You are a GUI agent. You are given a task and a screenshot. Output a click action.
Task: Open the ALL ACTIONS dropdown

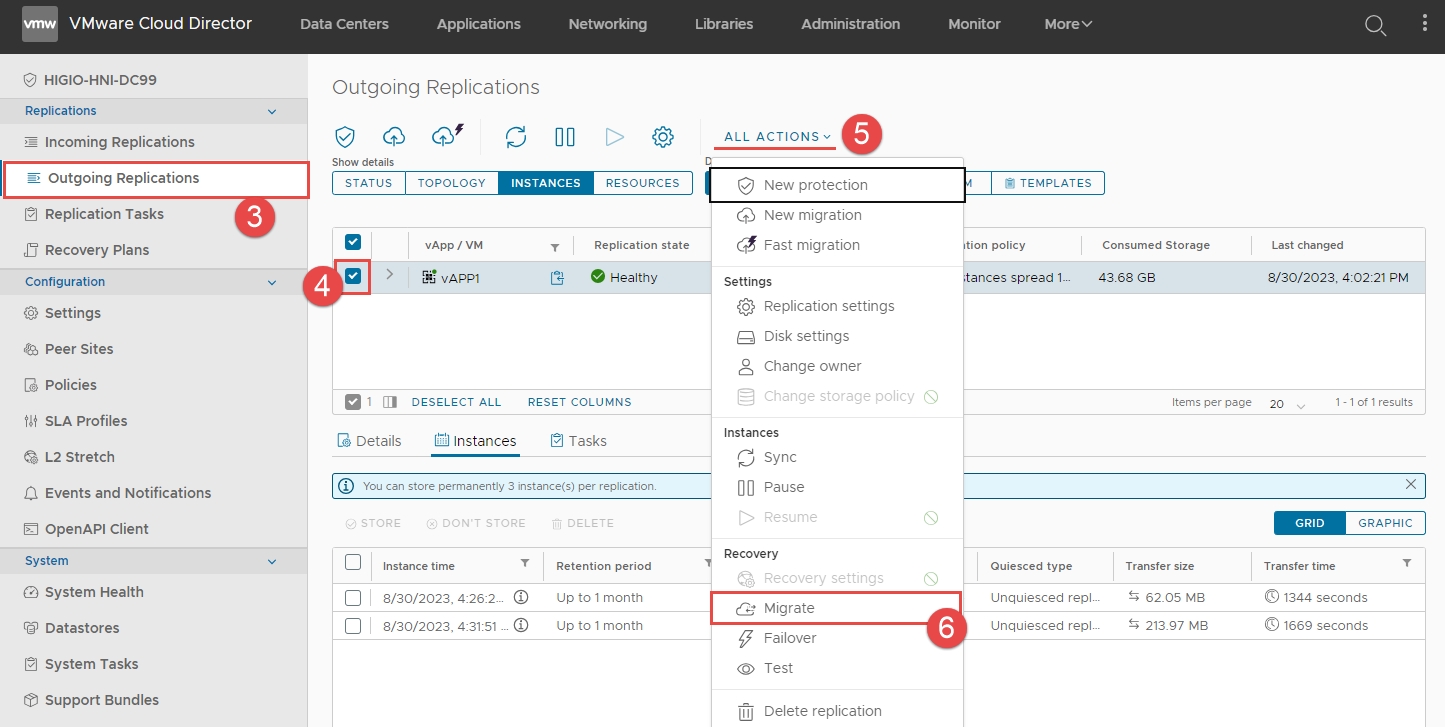[x=778, y=137]
